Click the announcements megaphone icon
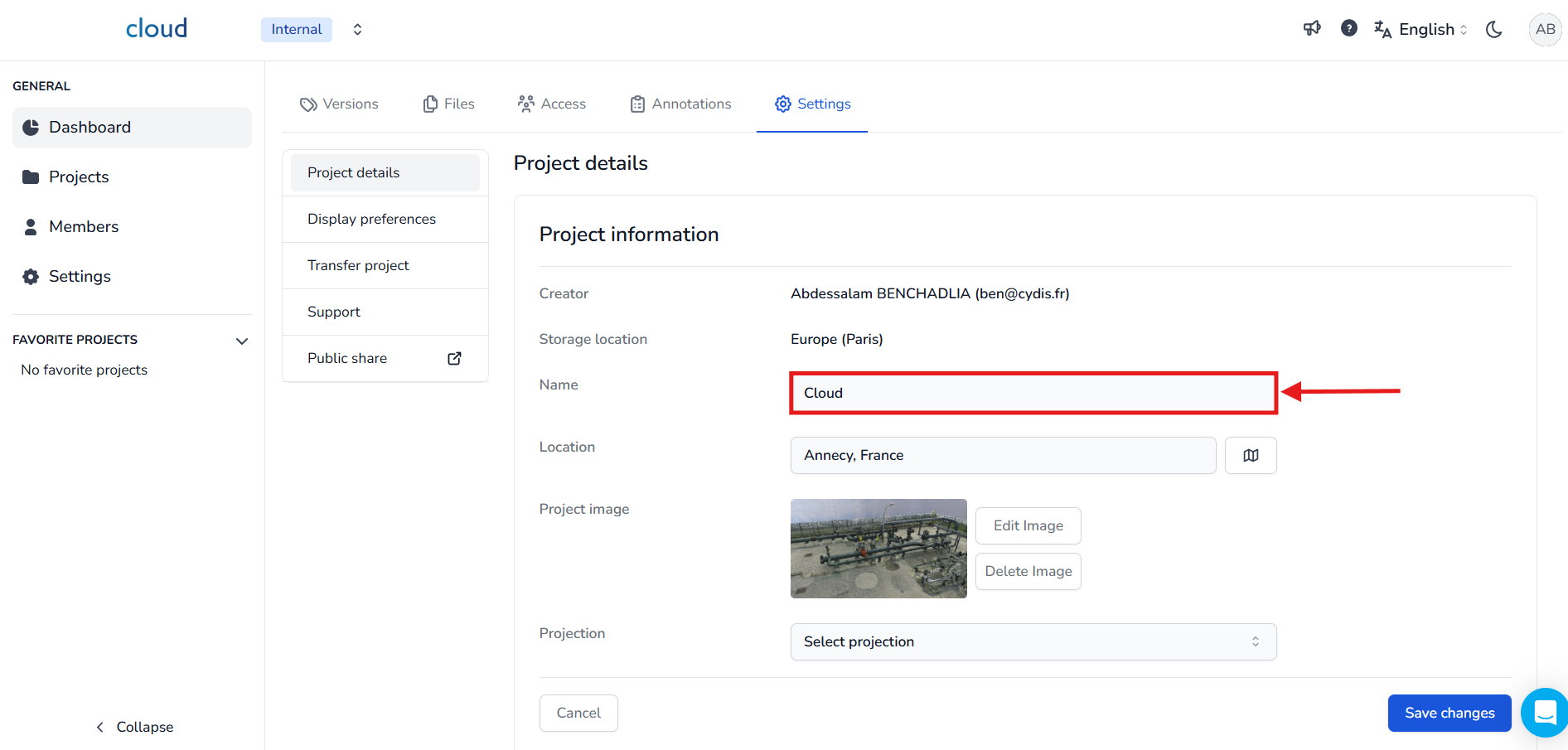 click(1312, 29)
